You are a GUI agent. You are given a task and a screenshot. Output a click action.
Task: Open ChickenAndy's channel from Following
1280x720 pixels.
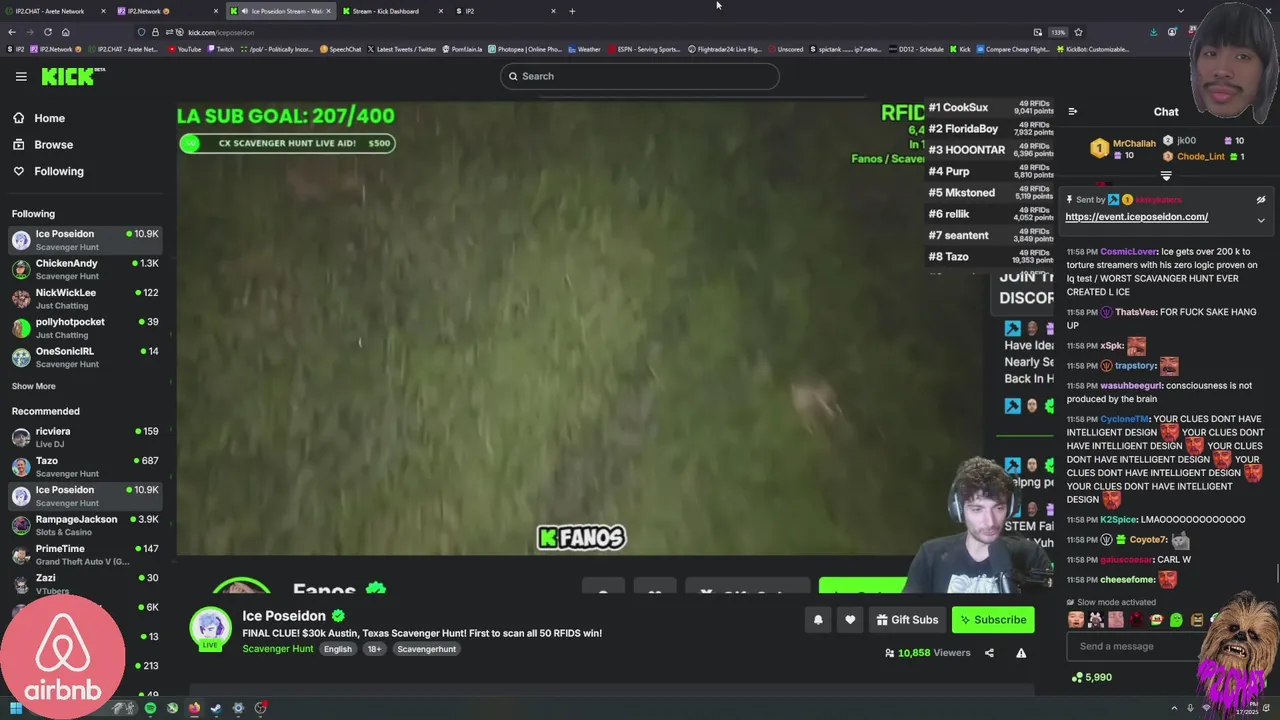pos(85,269)
